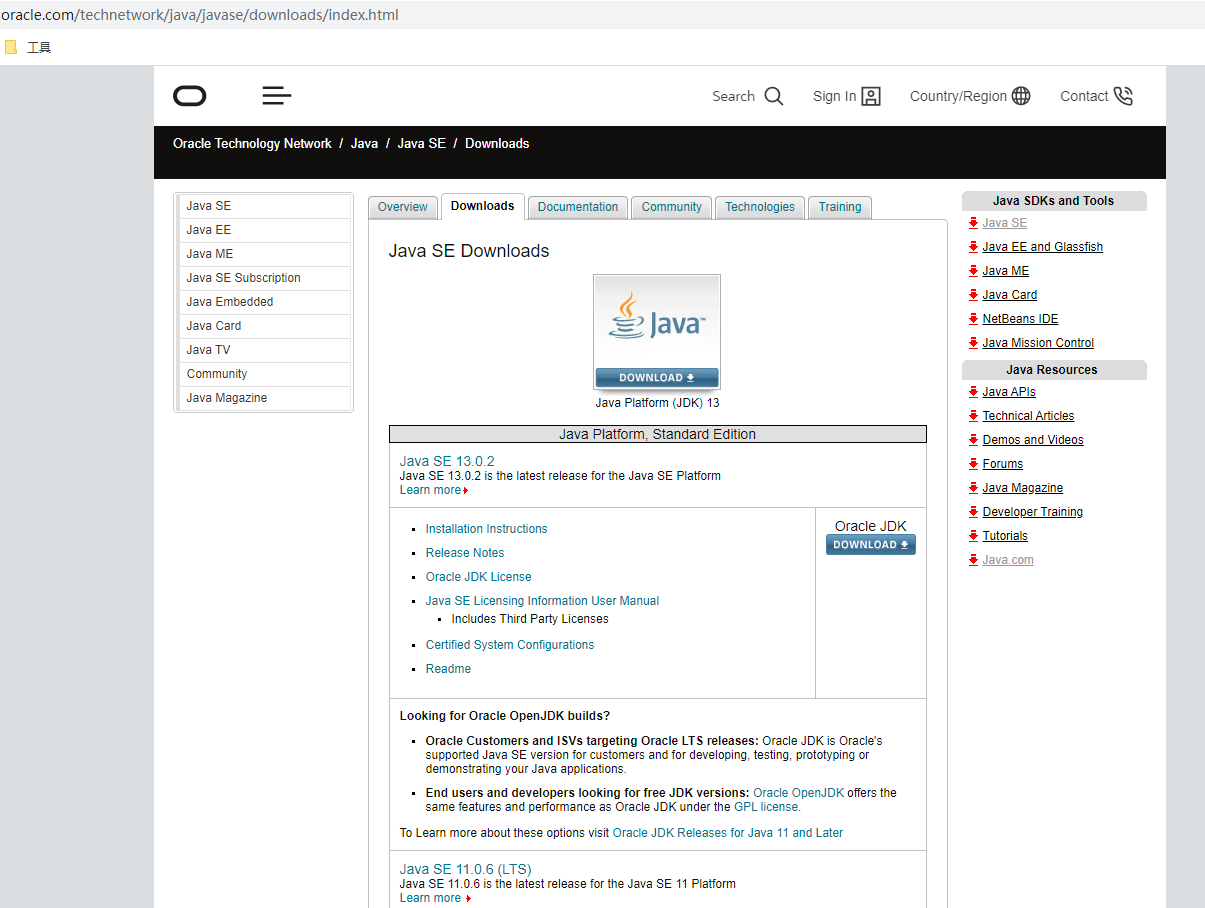The image size is (1205, 908).
Task: Open the Training tab
Action: (x=840, y=207)
